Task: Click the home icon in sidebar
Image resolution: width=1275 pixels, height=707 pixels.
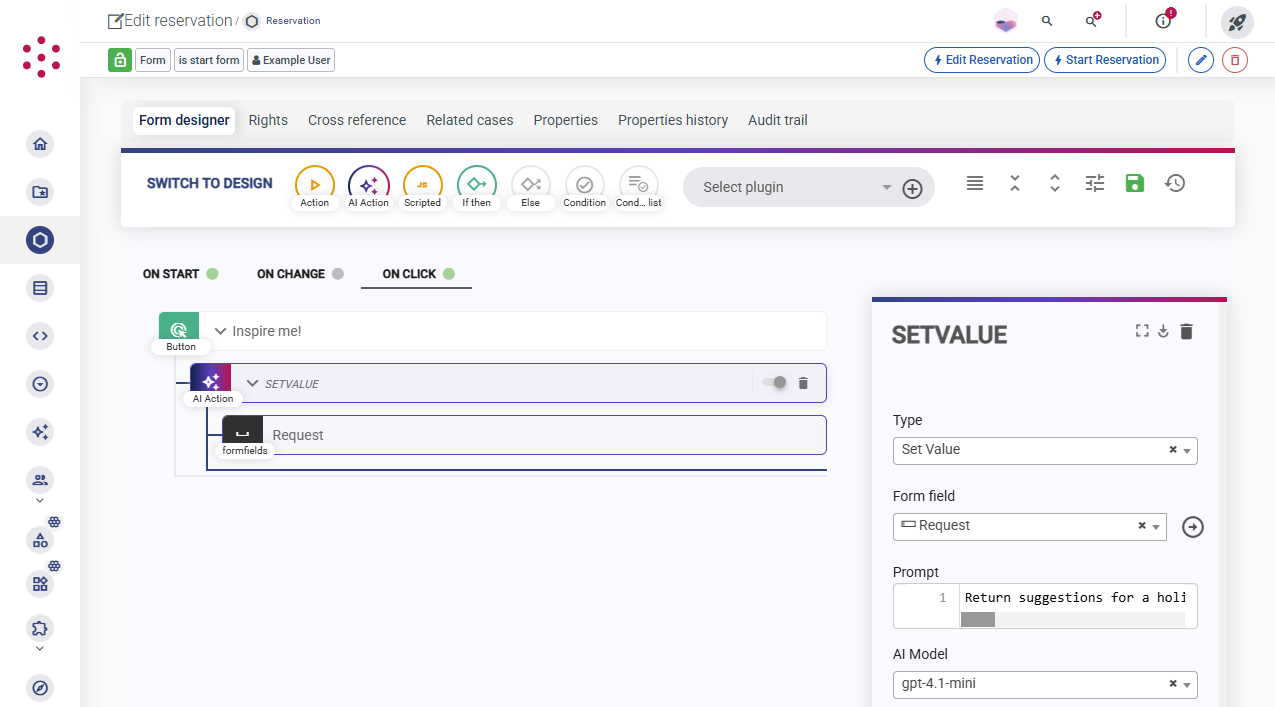Action: (40, 144)
